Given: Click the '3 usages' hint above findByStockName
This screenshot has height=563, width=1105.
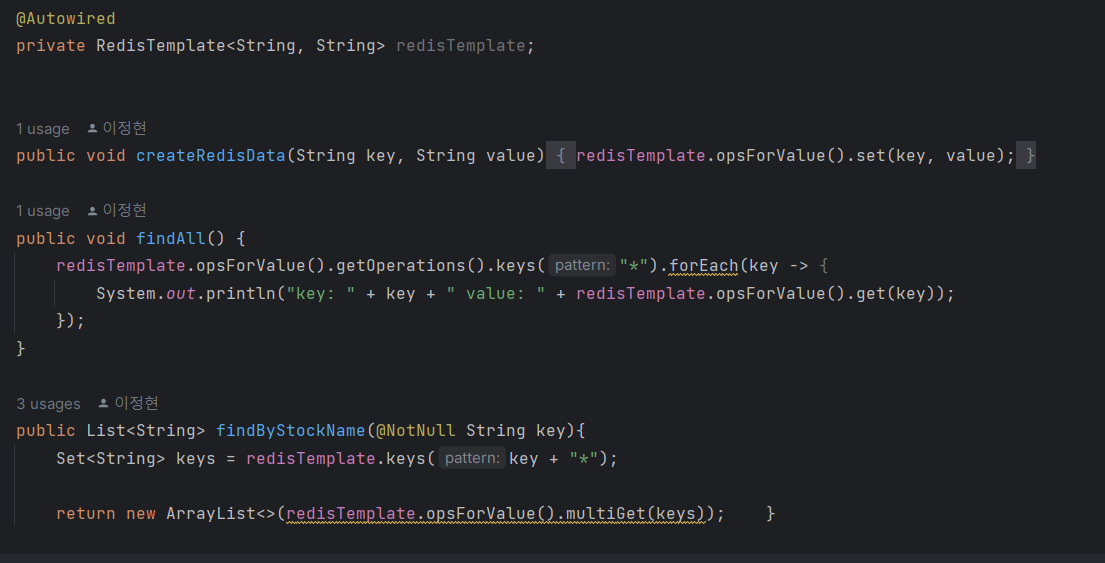Looking at the screenshot, I should tap(48, 404).
